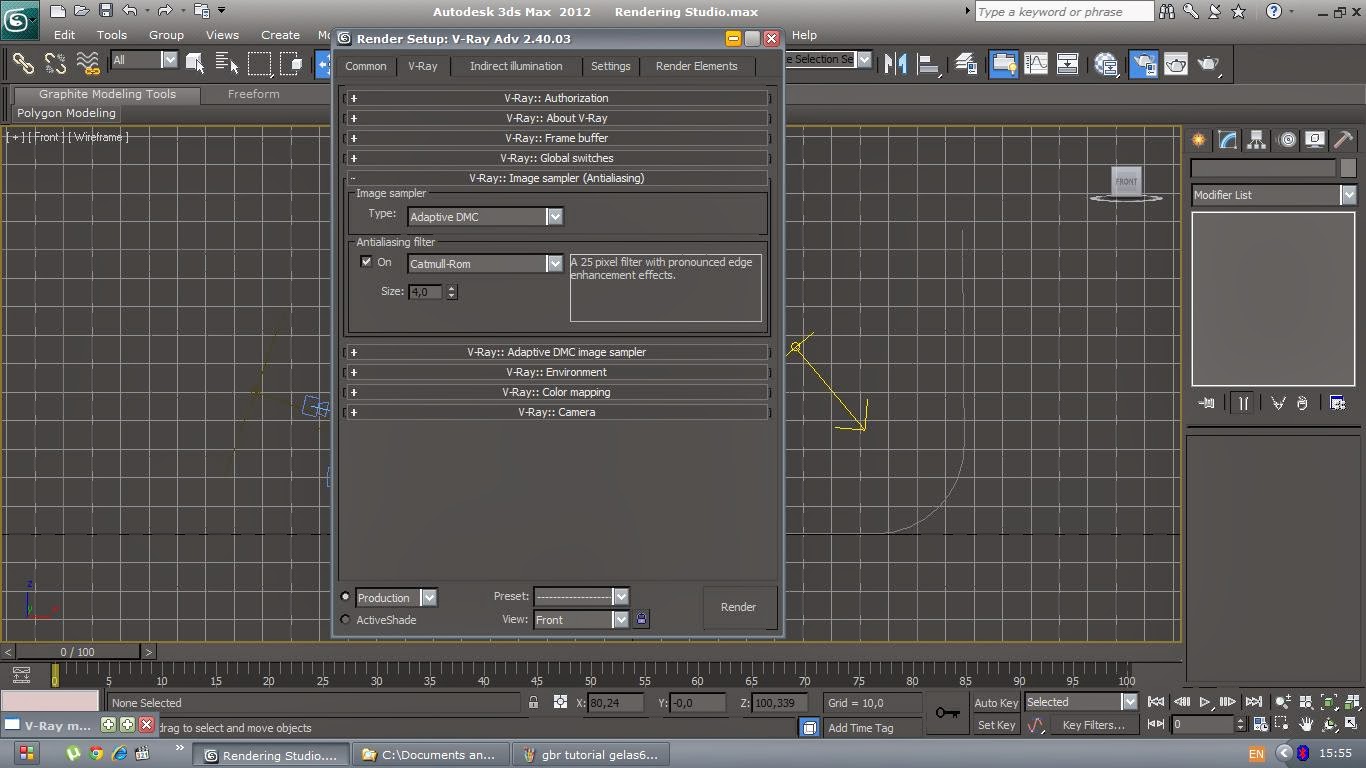Image resolution: width=1366 pixels, height=768 pixels.
Task: Click the New Scene icon in title bar
Action: coord(58,11)
